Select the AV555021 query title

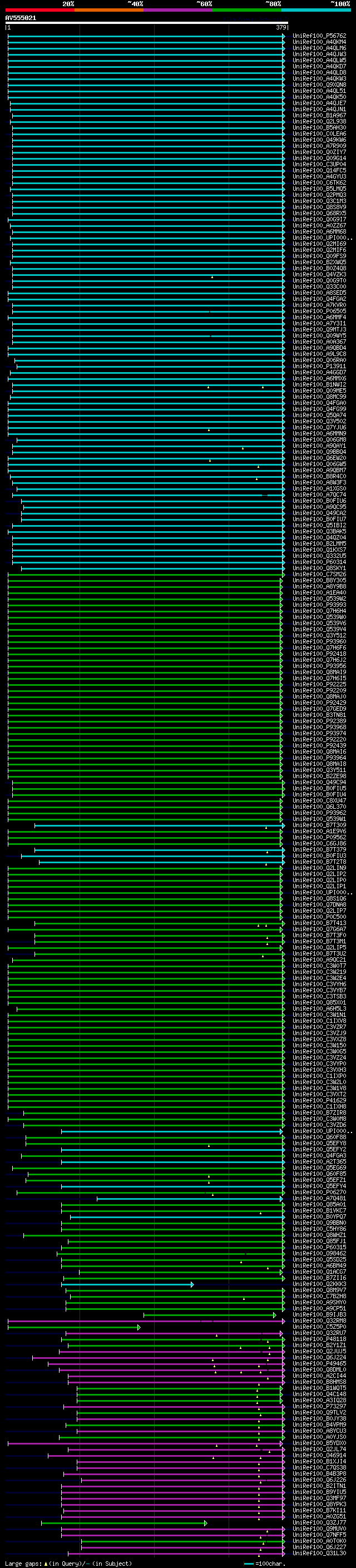(x=21, y=18)
